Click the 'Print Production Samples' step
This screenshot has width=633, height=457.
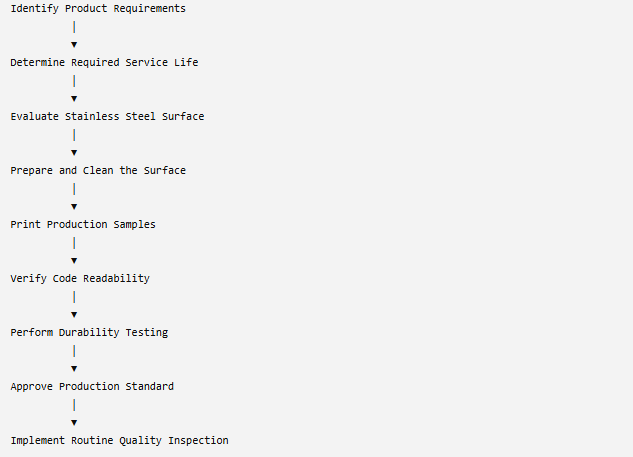click(83, 224)
